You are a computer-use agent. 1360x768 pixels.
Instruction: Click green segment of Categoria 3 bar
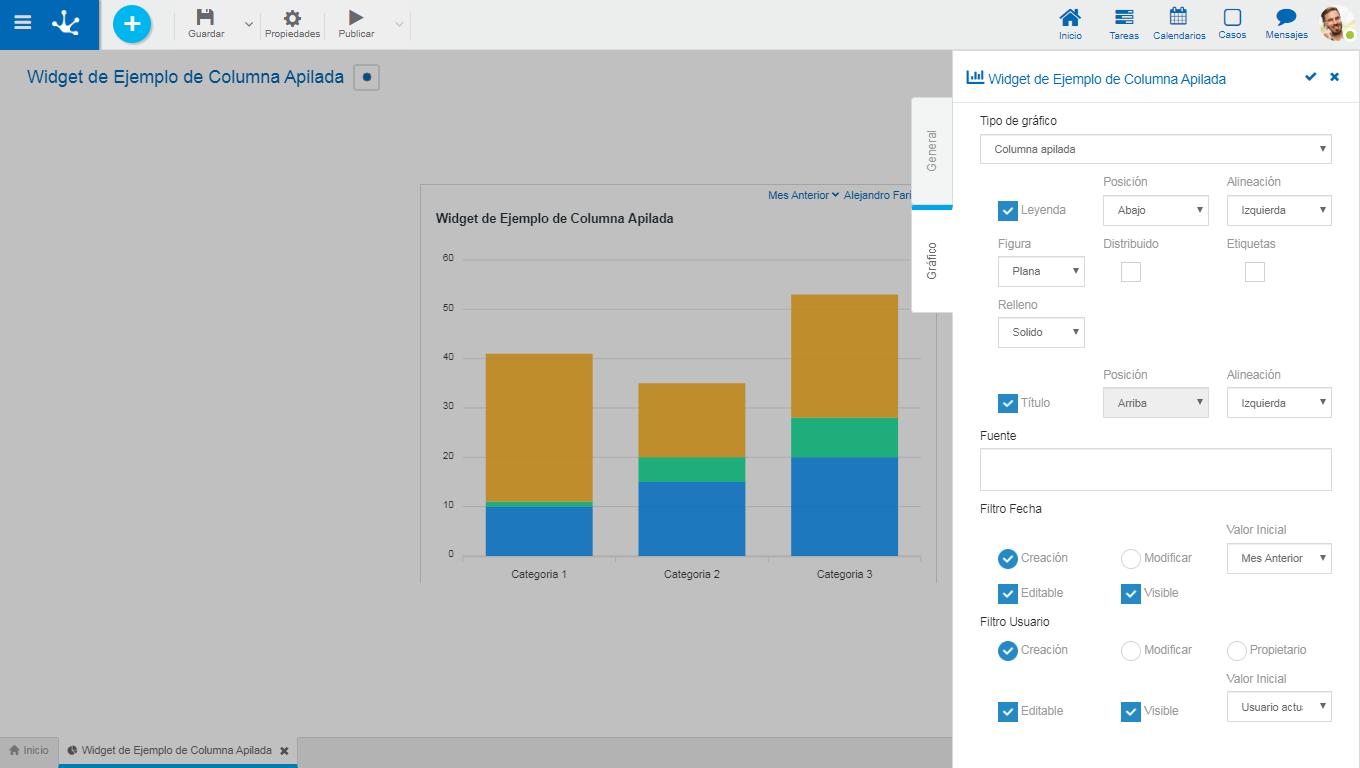pyautogui.click(x=844, y=438)
